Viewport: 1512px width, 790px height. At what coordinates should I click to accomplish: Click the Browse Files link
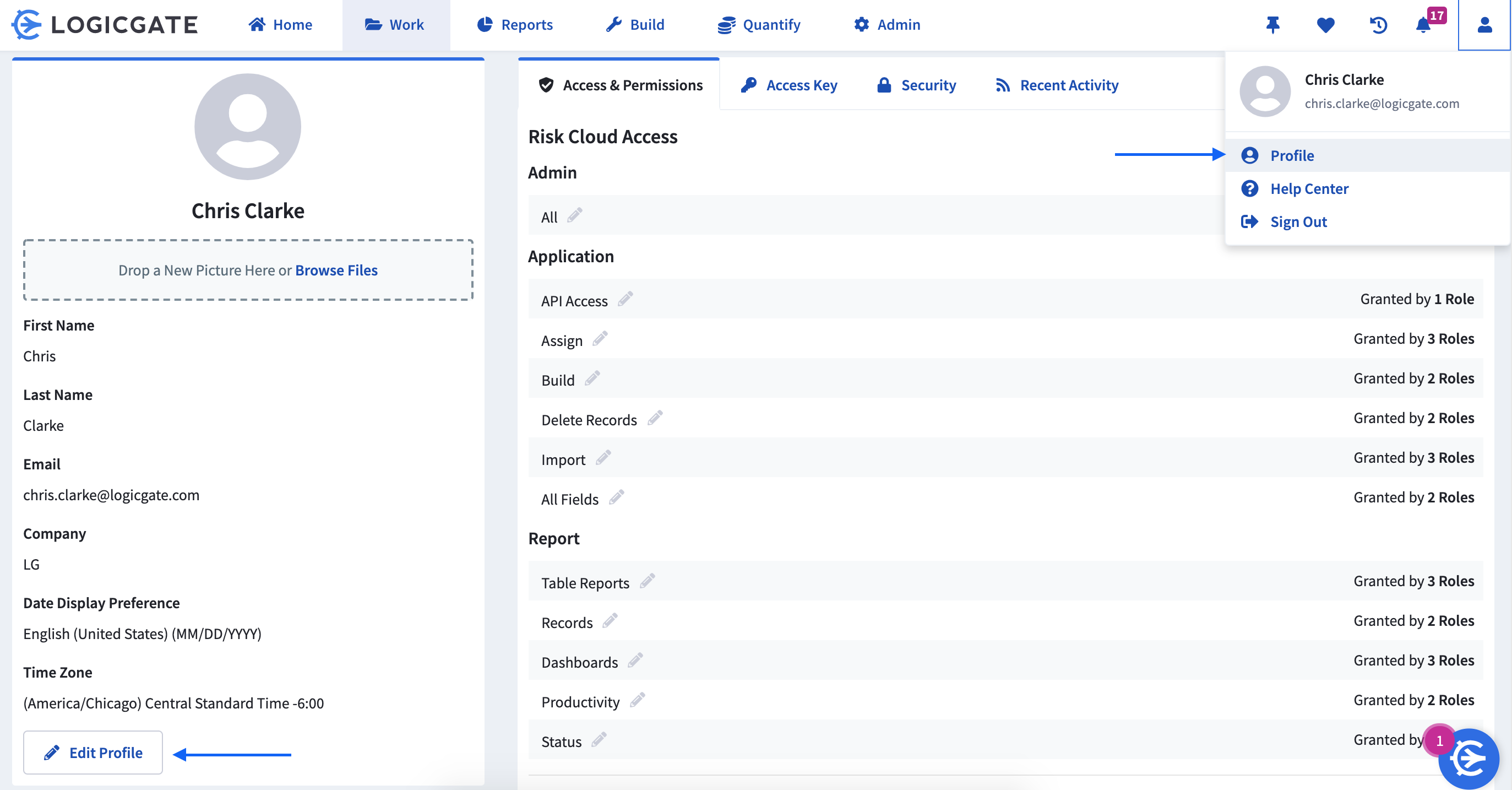336,270
